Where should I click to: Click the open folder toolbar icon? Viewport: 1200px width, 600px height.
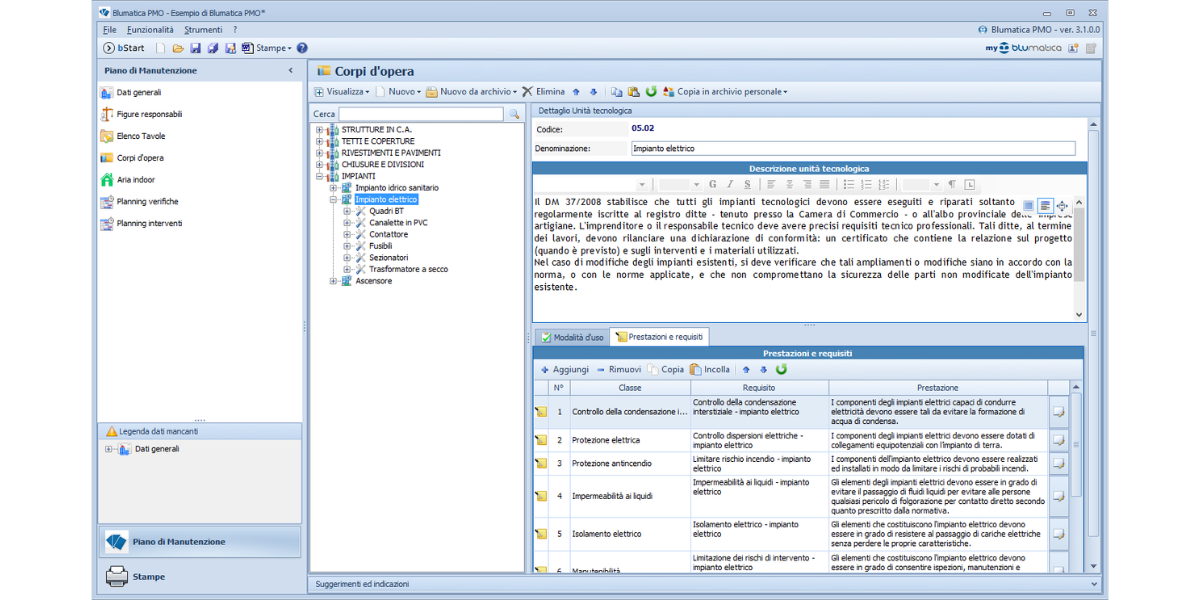(x=178, y=48)
